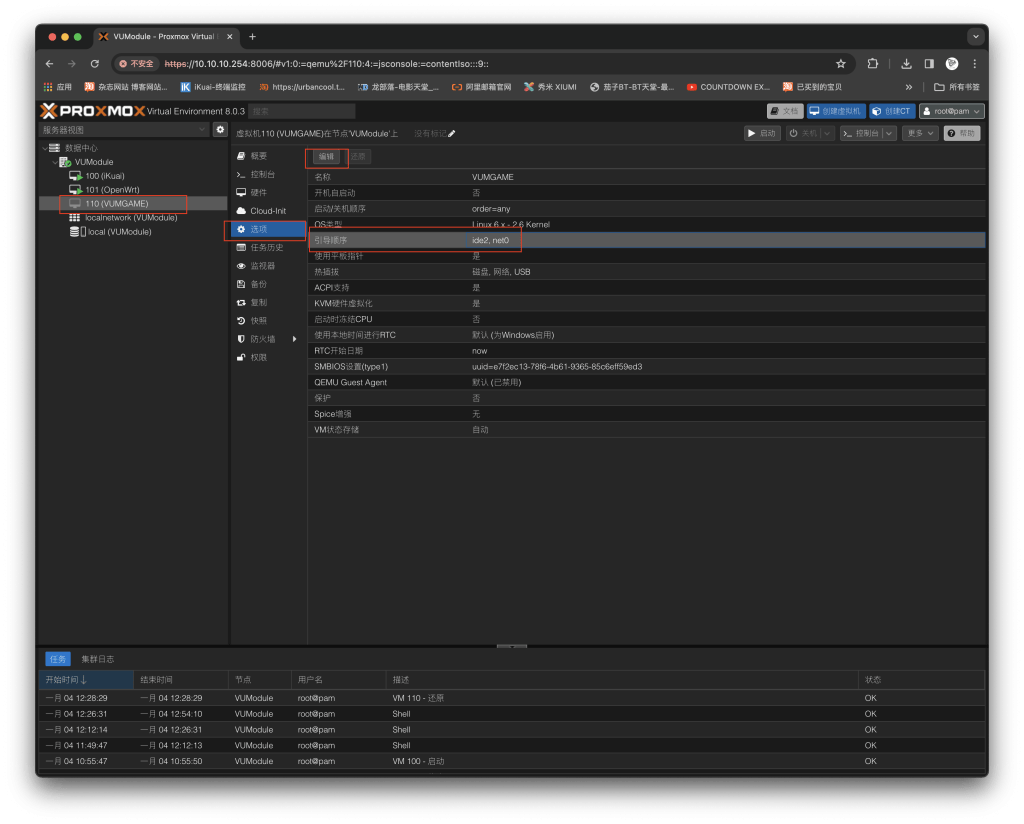Select the 100 (iKuai) VM icon

[75, 176]
